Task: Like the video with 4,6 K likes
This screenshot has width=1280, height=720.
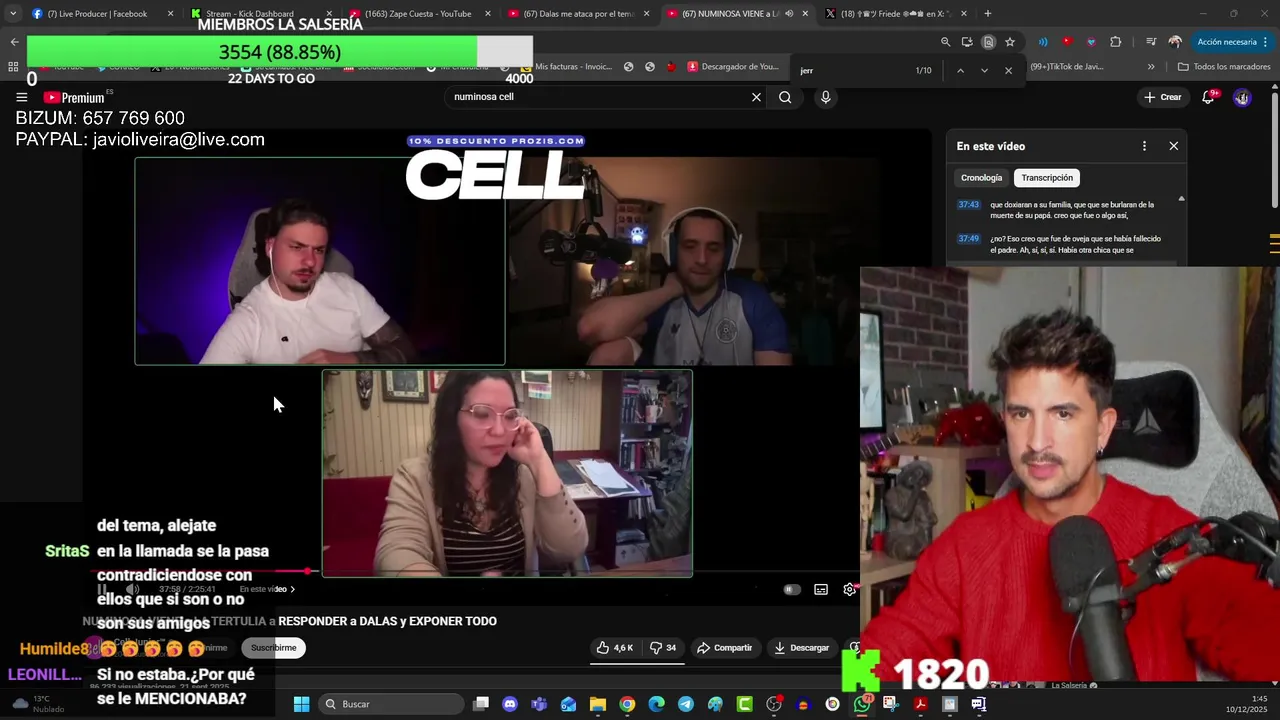Action: (615, 648)
